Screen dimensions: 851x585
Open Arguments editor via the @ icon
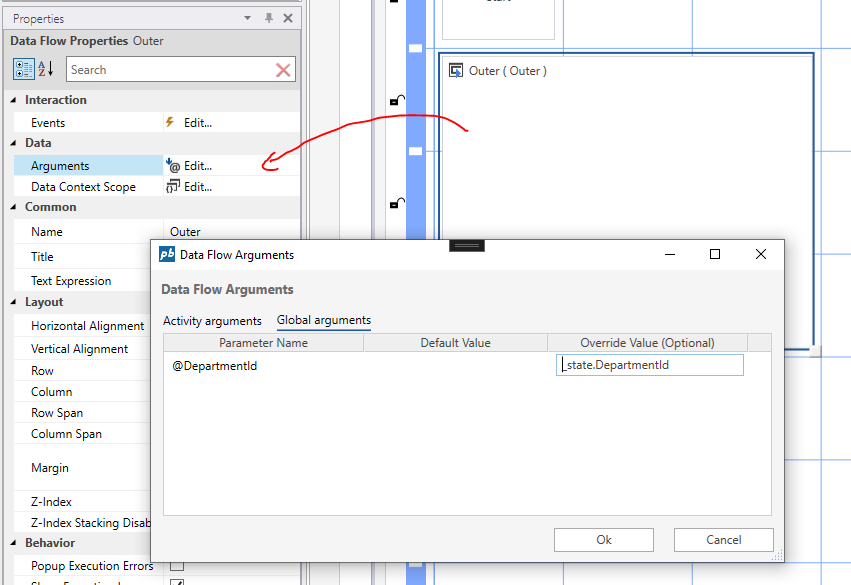coord(173,166)
